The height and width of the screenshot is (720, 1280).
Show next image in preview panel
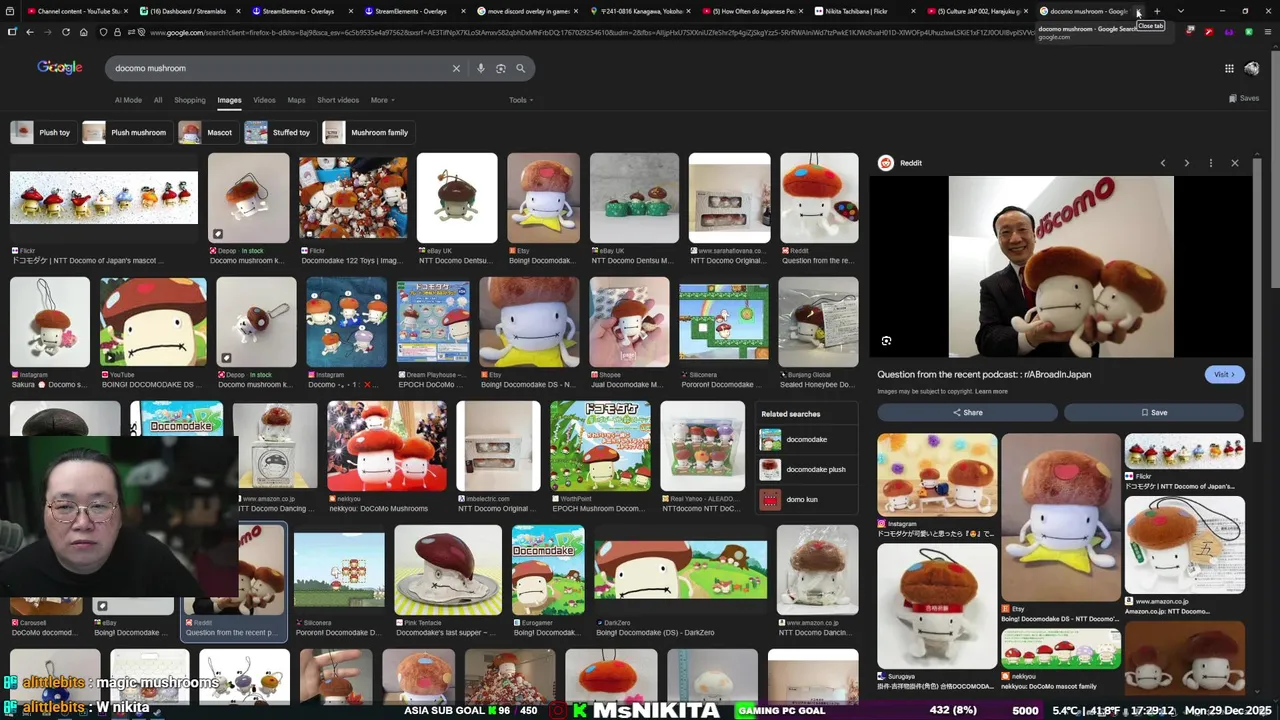1187,163
